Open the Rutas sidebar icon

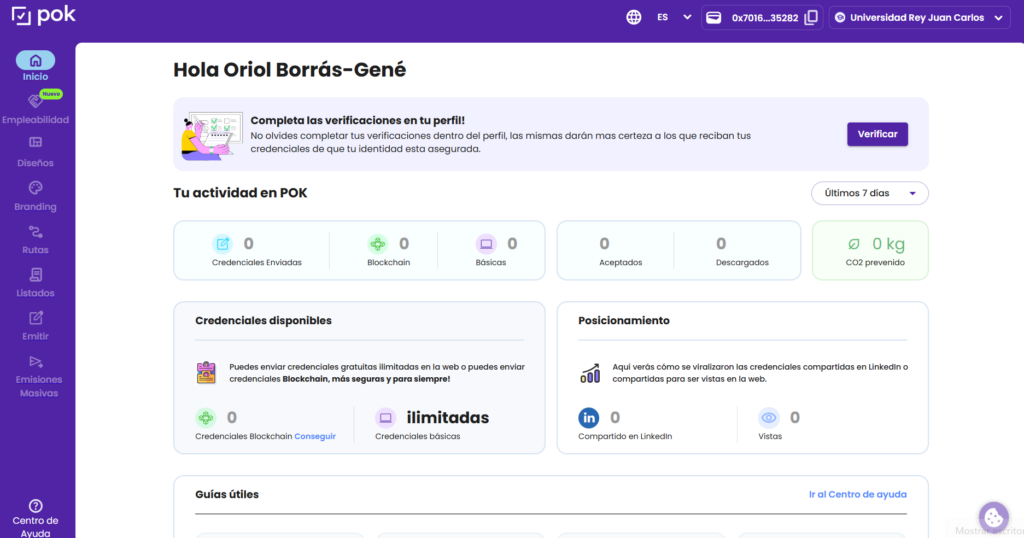(35, 232)
